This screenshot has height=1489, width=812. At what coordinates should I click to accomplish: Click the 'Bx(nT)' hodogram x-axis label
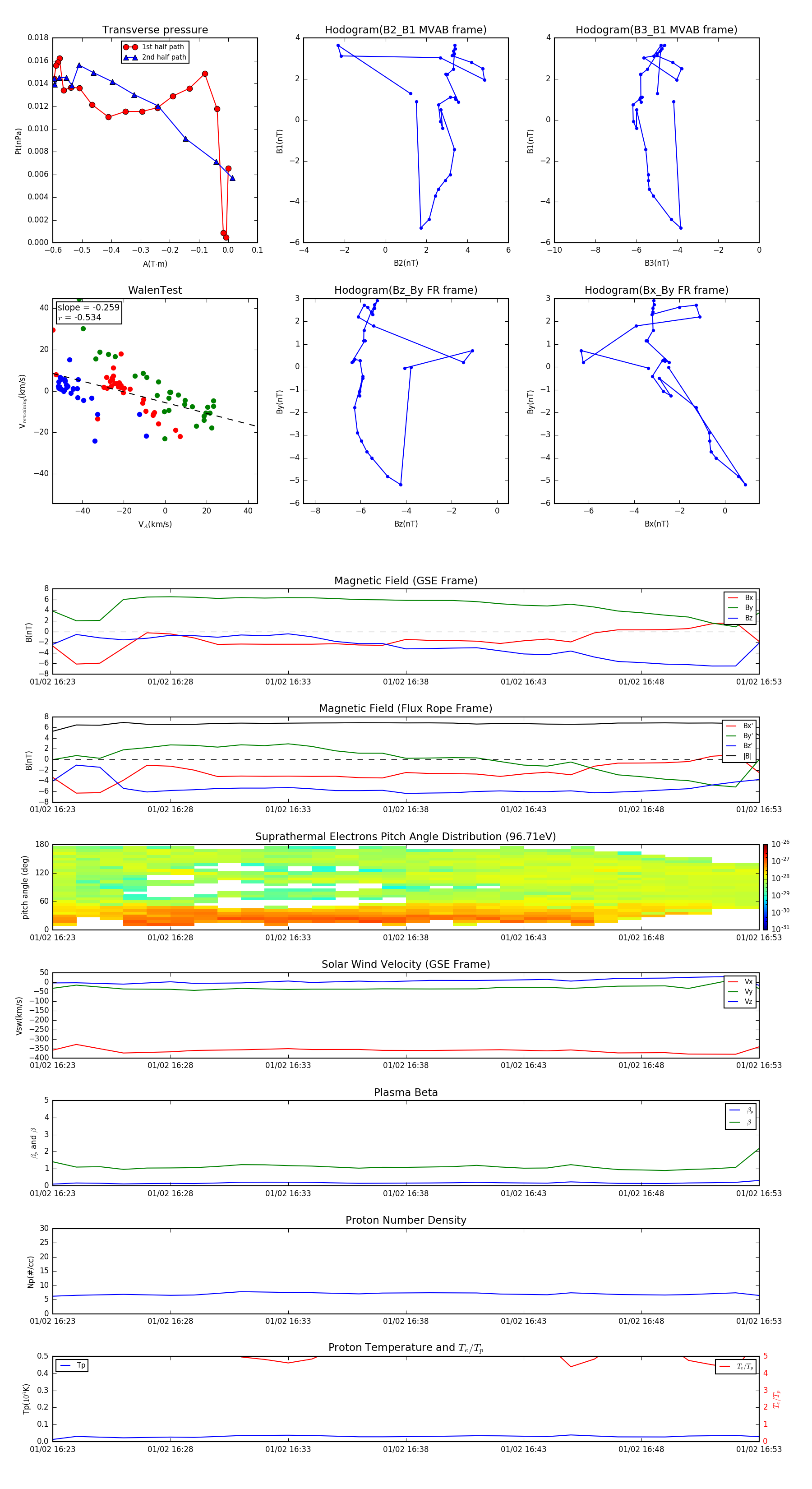coord(656,524)
